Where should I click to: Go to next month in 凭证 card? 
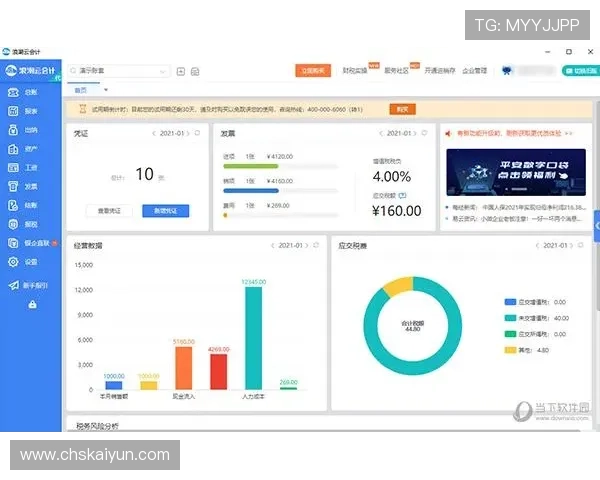pos(188,134)
